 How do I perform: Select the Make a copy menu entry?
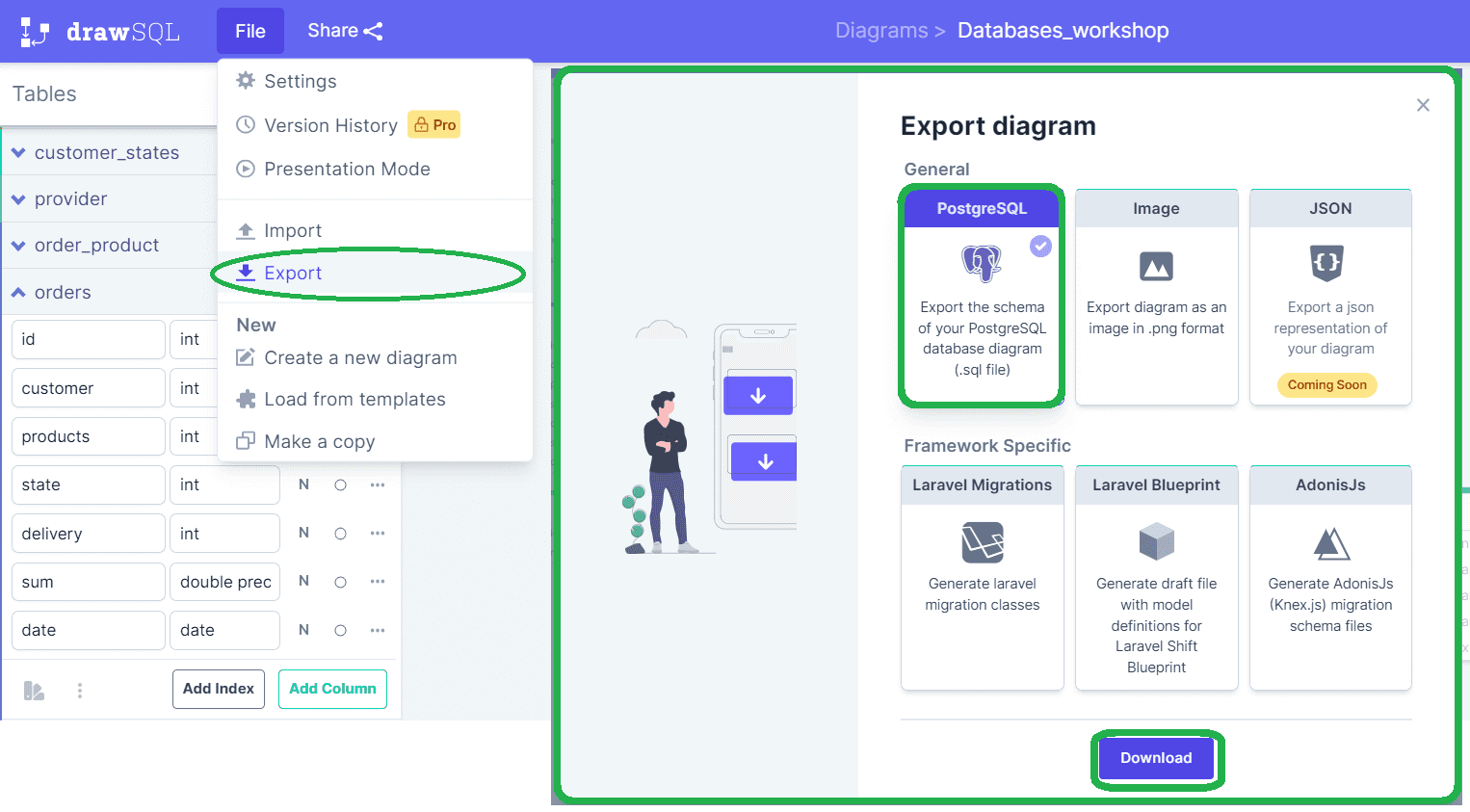click(x=375, y=441)
